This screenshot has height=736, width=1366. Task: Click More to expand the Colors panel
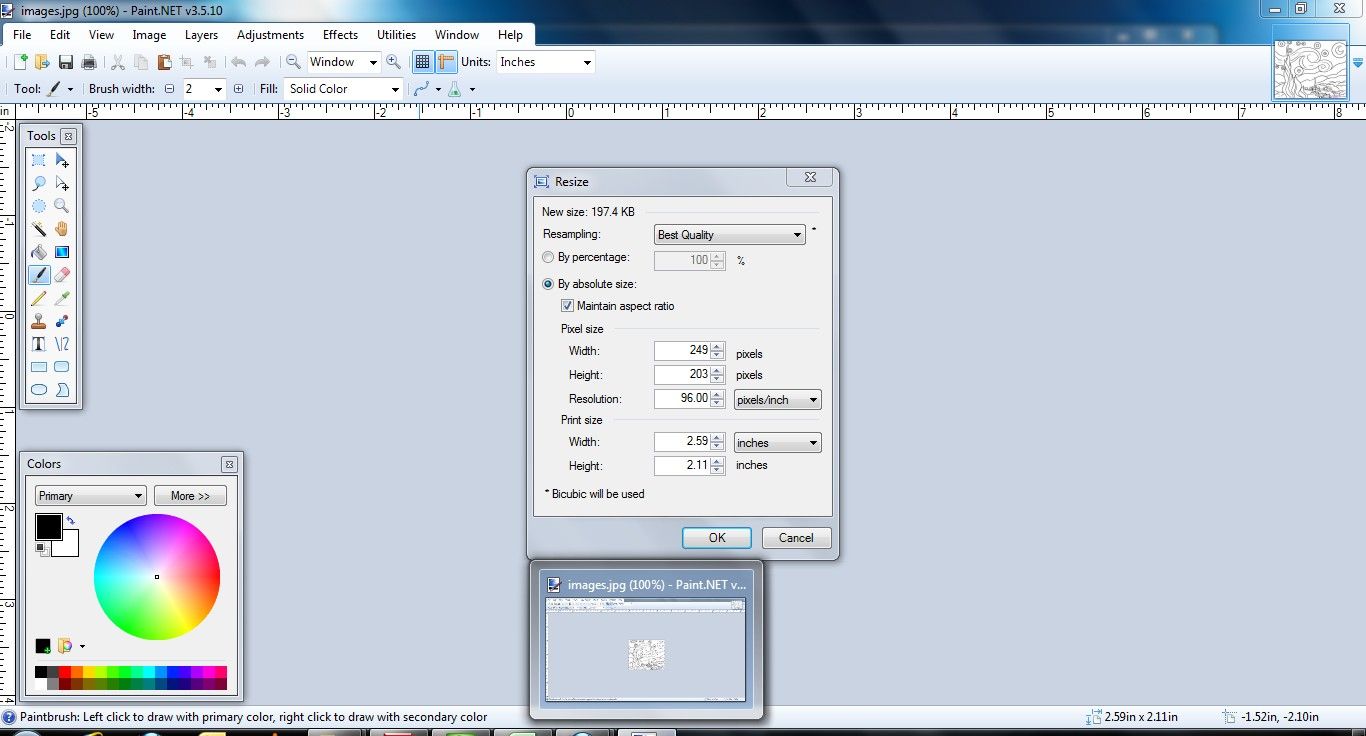pyautogui.click(x=190, y=495)
